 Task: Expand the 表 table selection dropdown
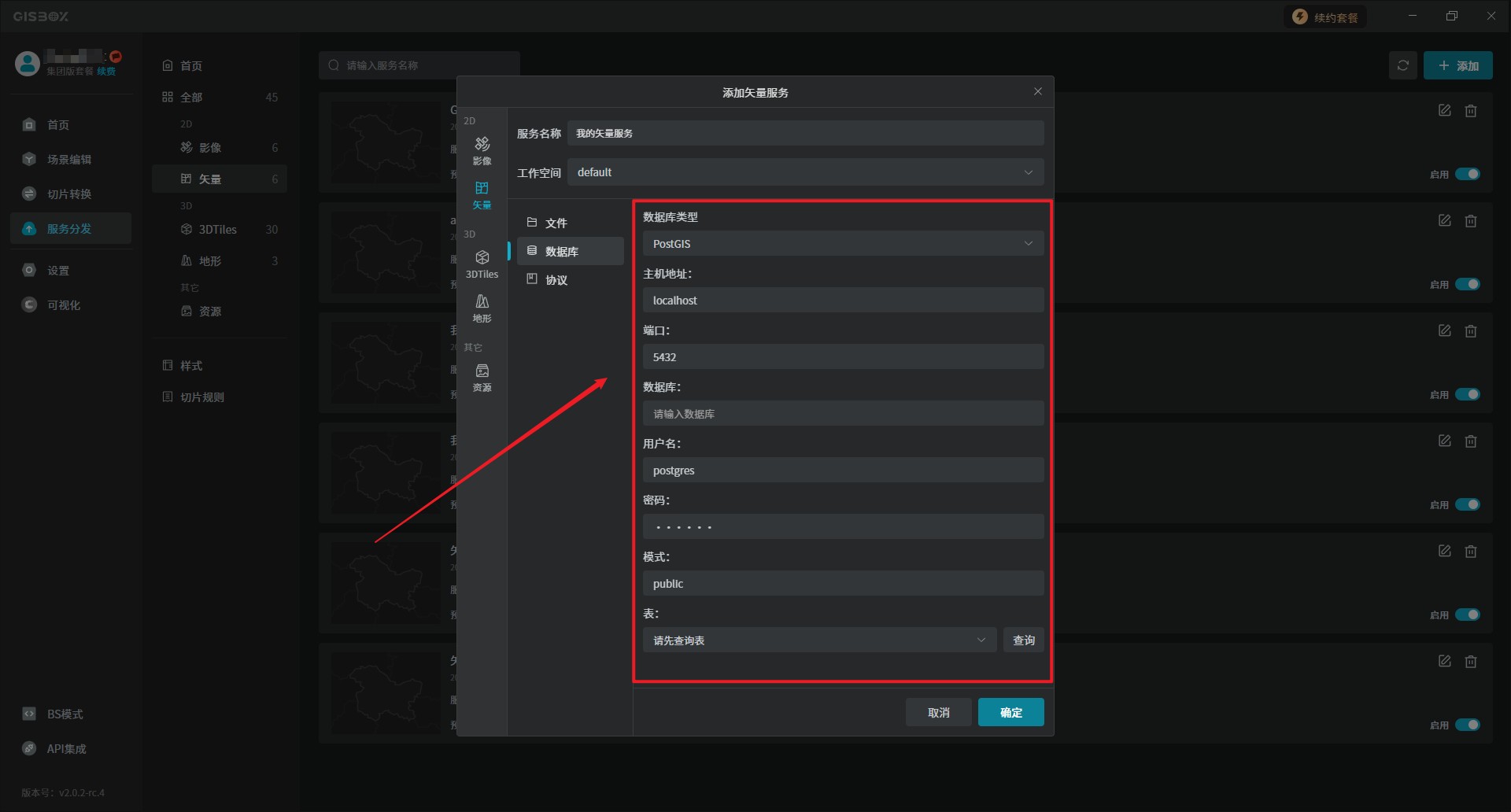(x=819, y=640)
